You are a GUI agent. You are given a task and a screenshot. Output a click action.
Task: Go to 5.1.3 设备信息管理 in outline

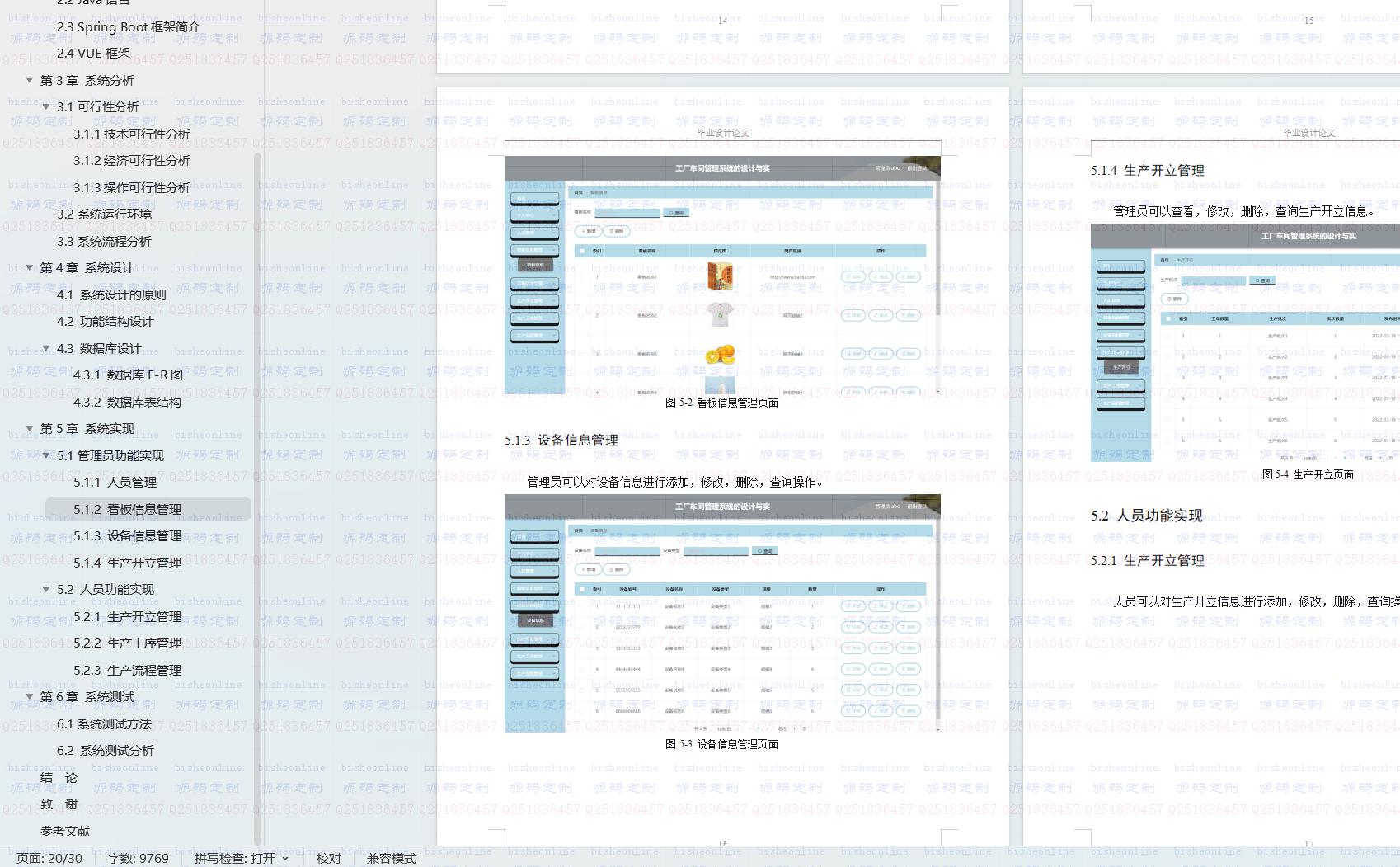coord(127,535)
